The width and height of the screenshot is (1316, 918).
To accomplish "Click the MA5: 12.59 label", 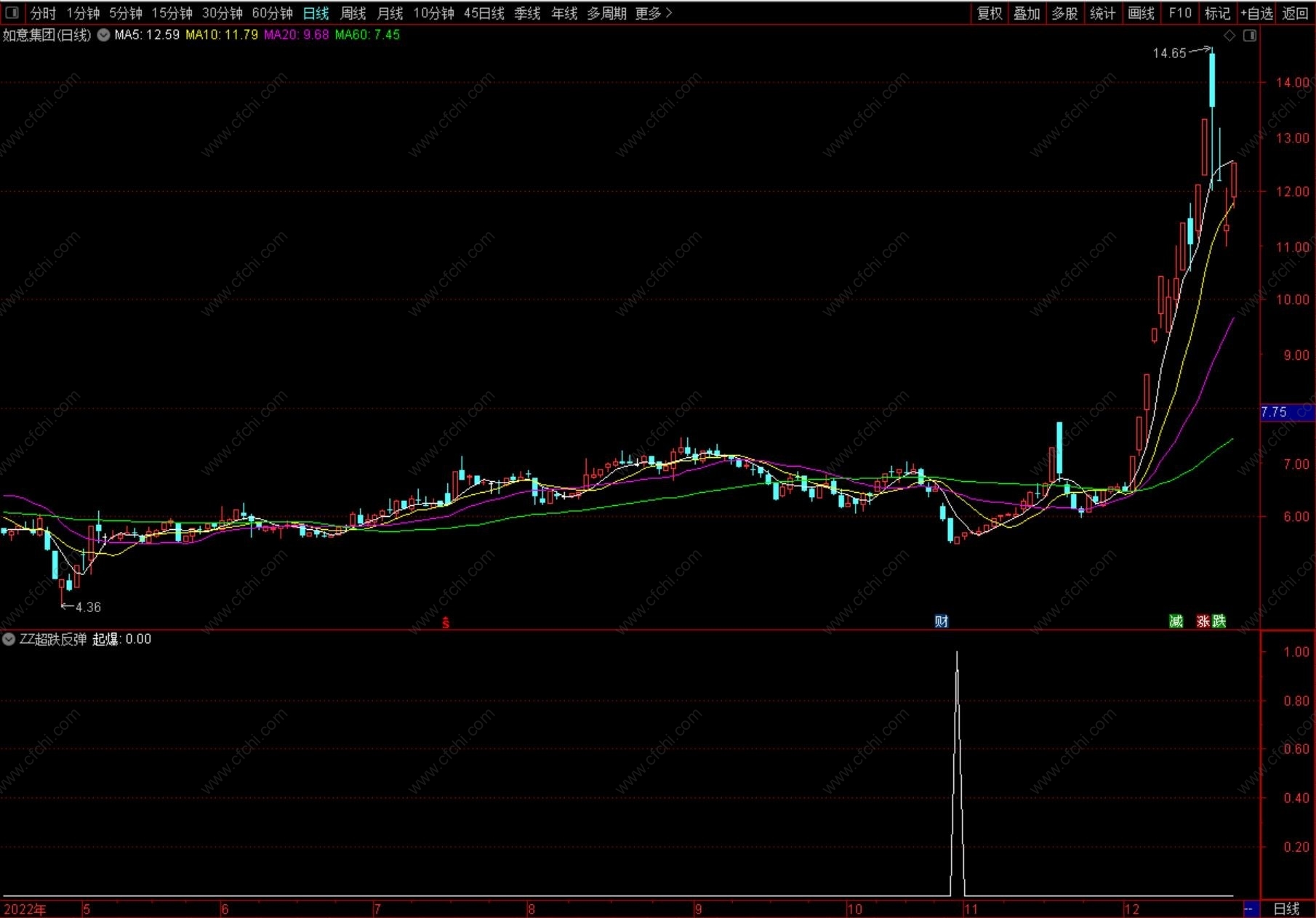I will 147,35.
